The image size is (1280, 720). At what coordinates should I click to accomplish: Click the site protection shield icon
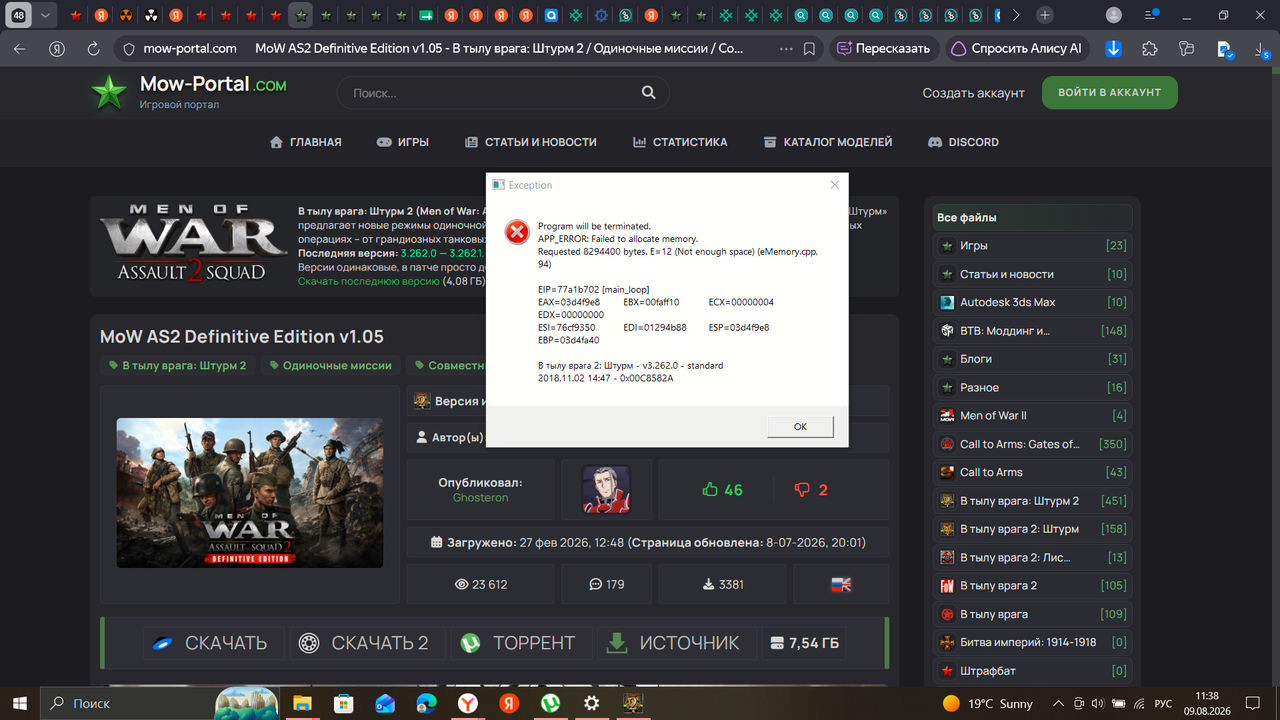click(x=128, y=48)
